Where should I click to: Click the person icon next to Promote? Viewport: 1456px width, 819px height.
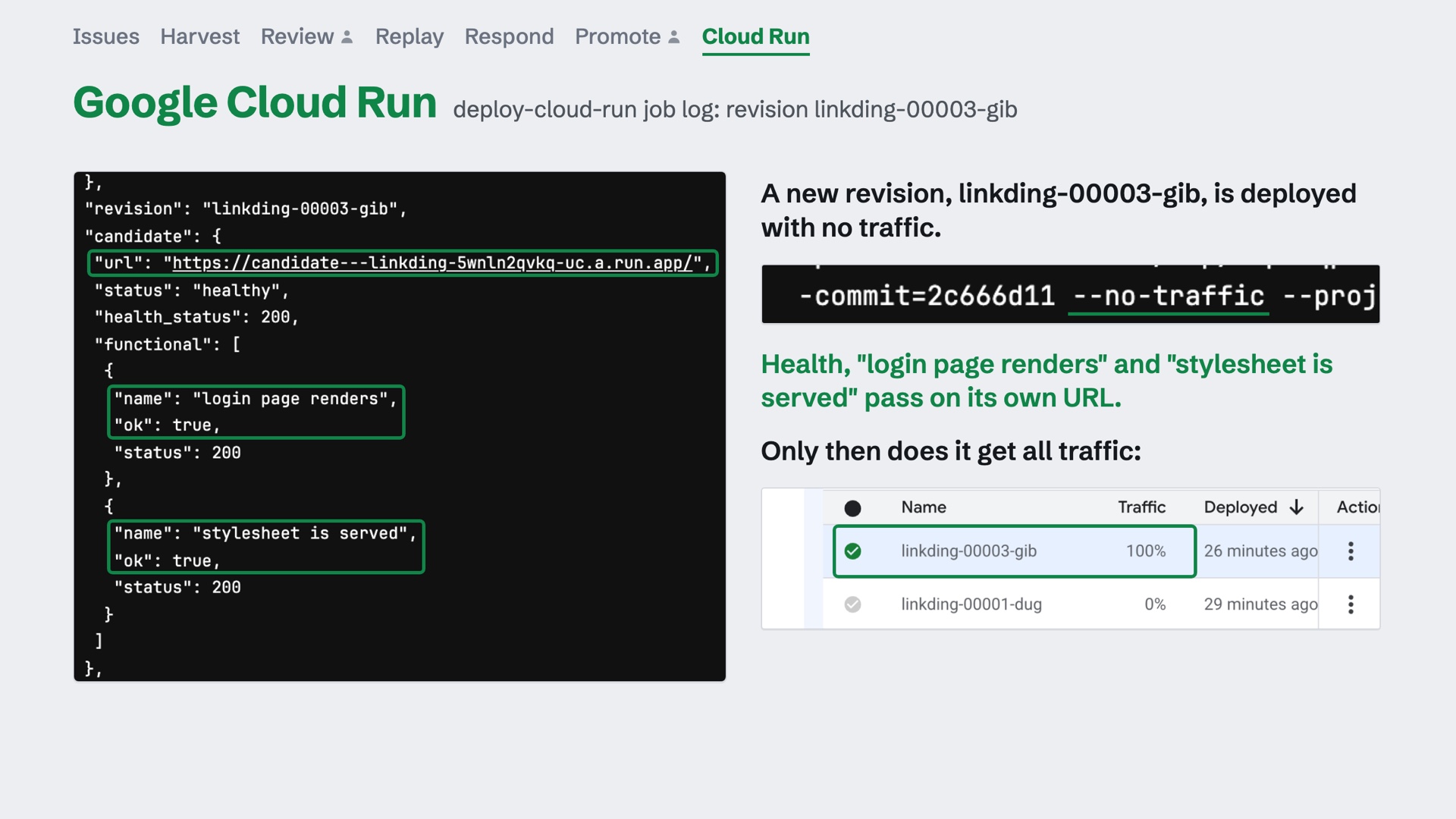pos(674,37)
